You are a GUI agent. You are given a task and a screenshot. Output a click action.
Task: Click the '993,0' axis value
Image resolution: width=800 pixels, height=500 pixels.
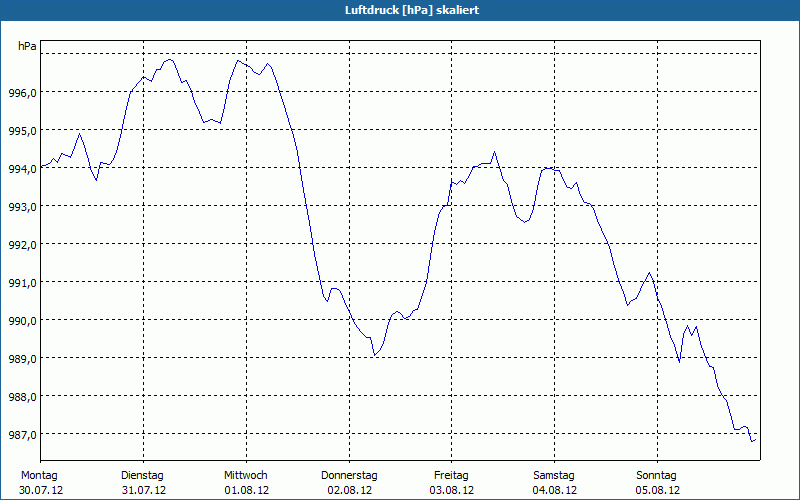[x=22, y=207]
